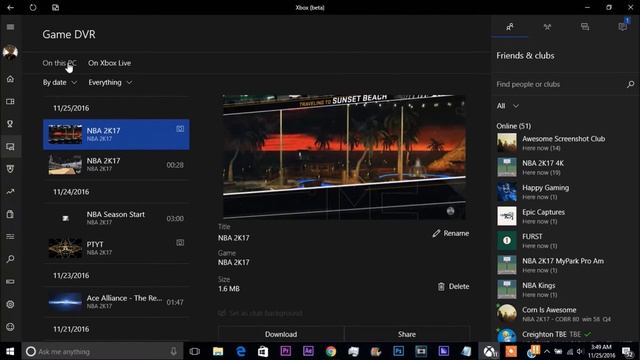Open Store bag sidebar icon
This screenshot has width=640, height=360.
10,214
